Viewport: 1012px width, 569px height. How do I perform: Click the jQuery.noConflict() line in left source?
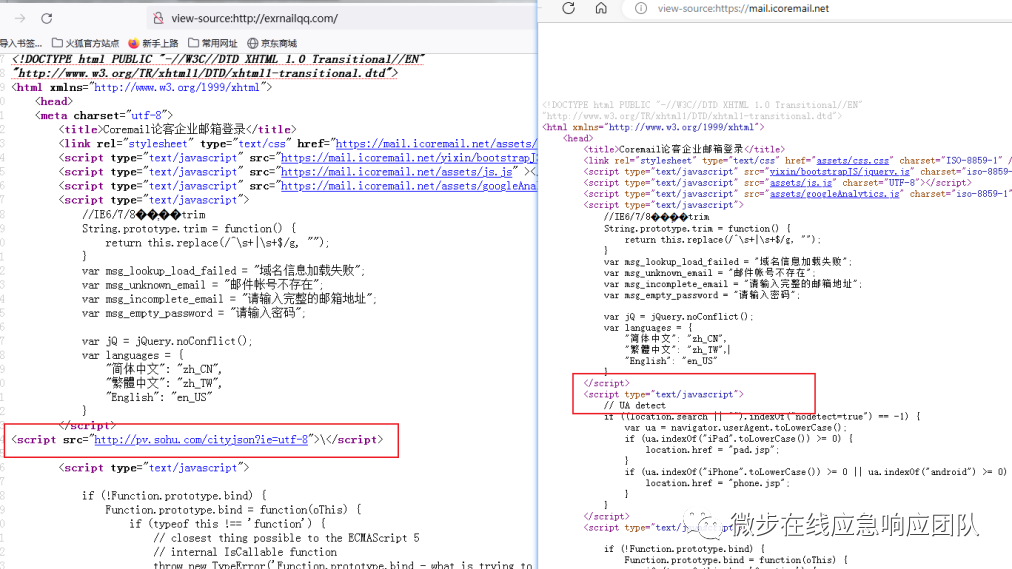pyautogui.click(x=167, y=341)
